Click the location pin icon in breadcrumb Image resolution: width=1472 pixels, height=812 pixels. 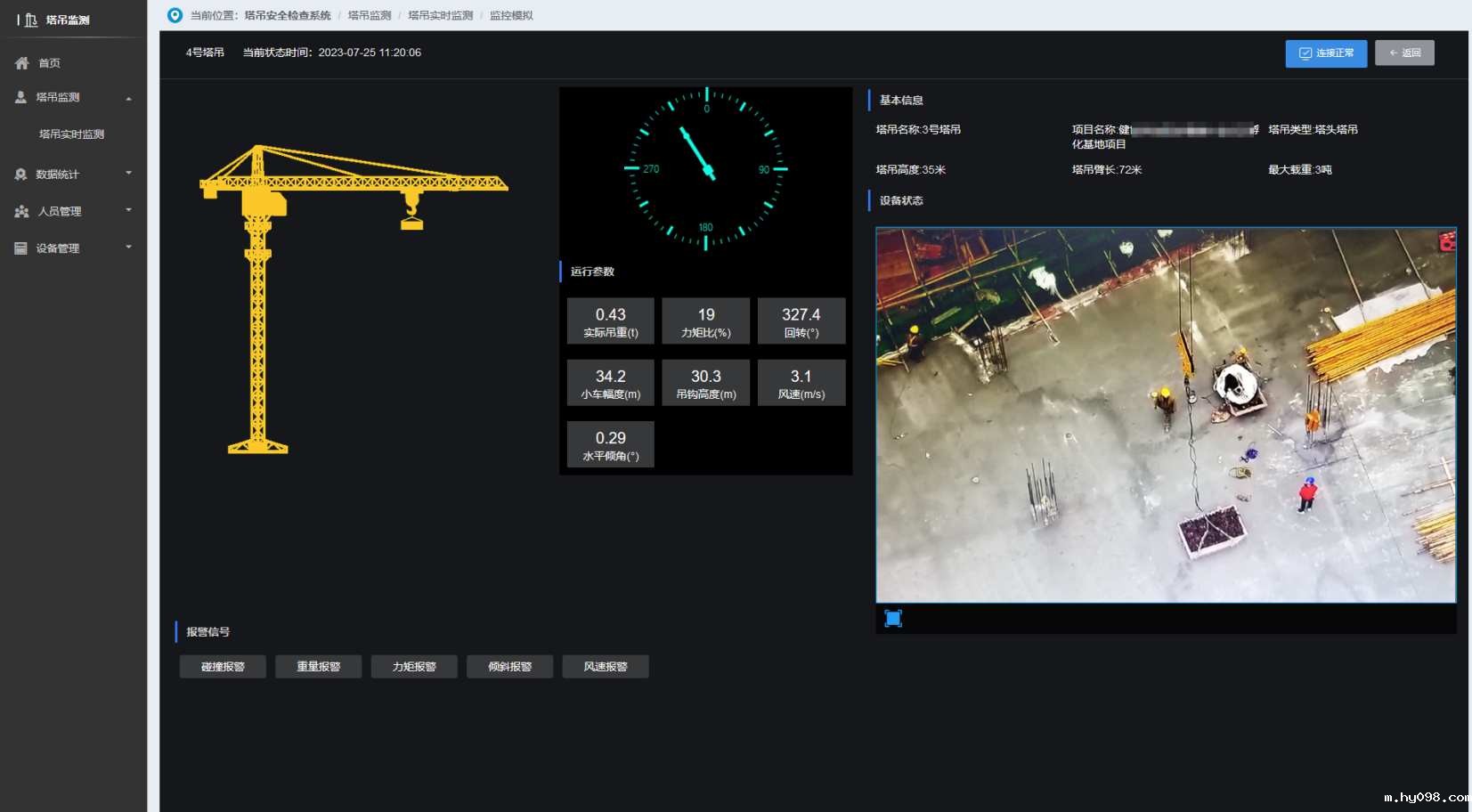(x=175, y=15)
